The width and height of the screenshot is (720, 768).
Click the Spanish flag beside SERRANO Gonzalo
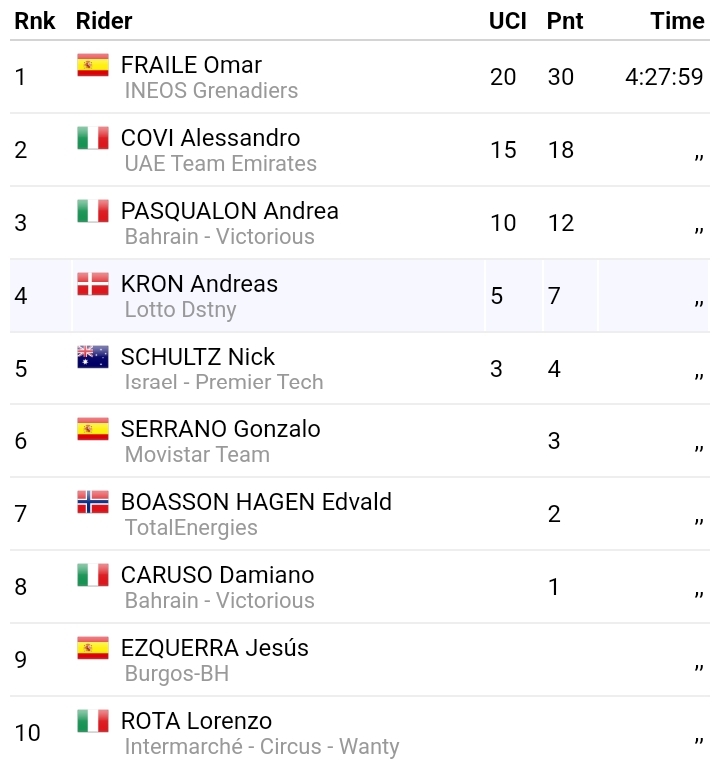pyautogui.click(x=93, y=429)
